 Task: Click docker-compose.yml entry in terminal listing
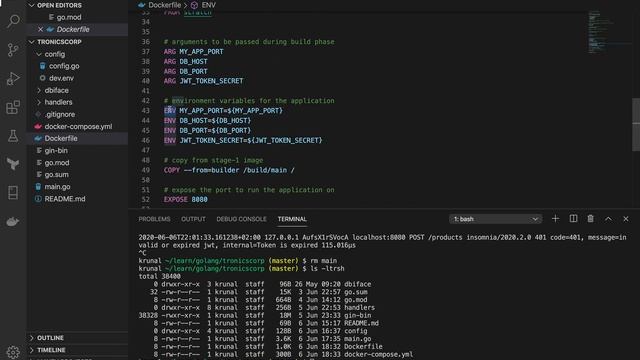coord(378,354)
